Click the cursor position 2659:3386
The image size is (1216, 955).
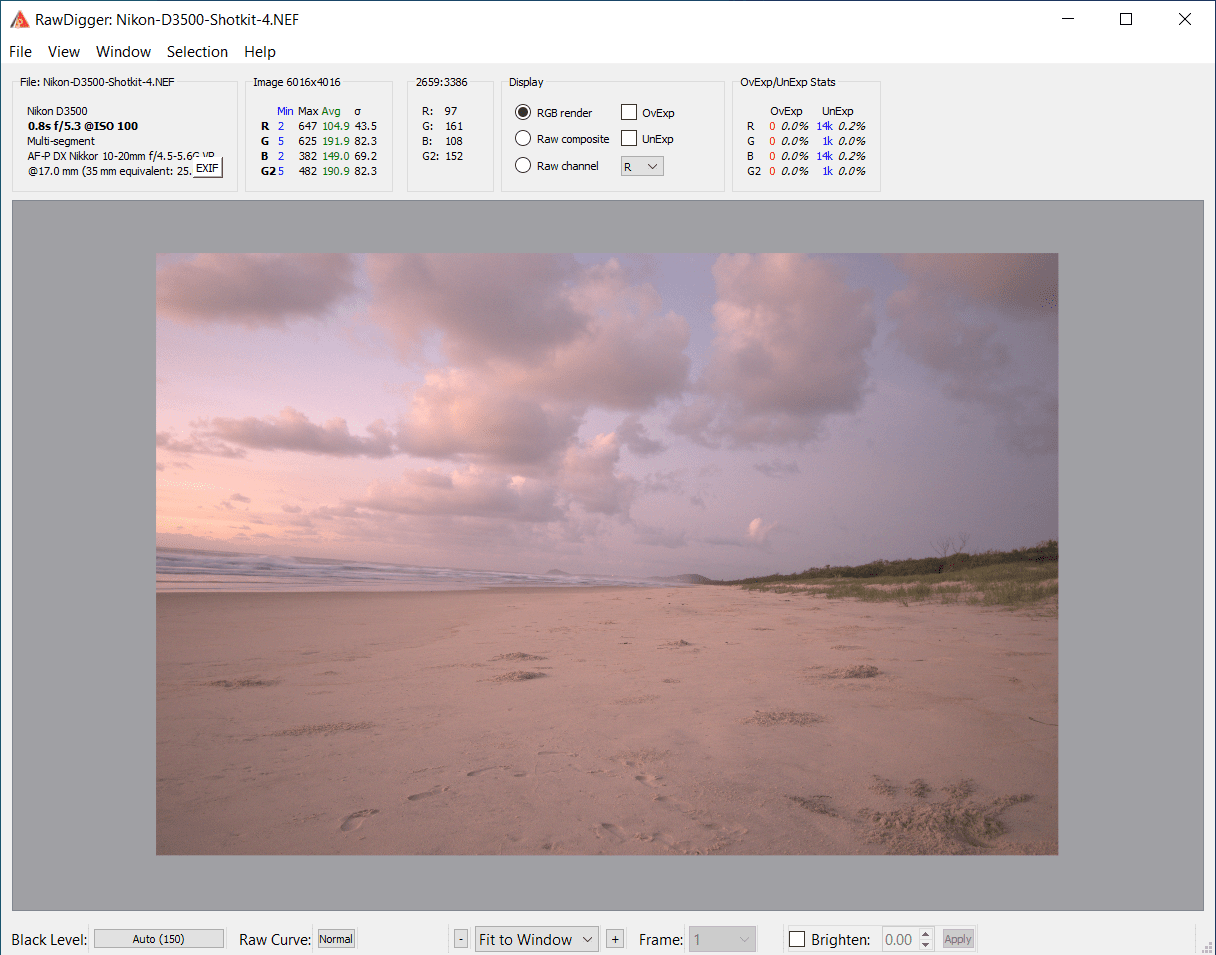click(x=442, y=82)
